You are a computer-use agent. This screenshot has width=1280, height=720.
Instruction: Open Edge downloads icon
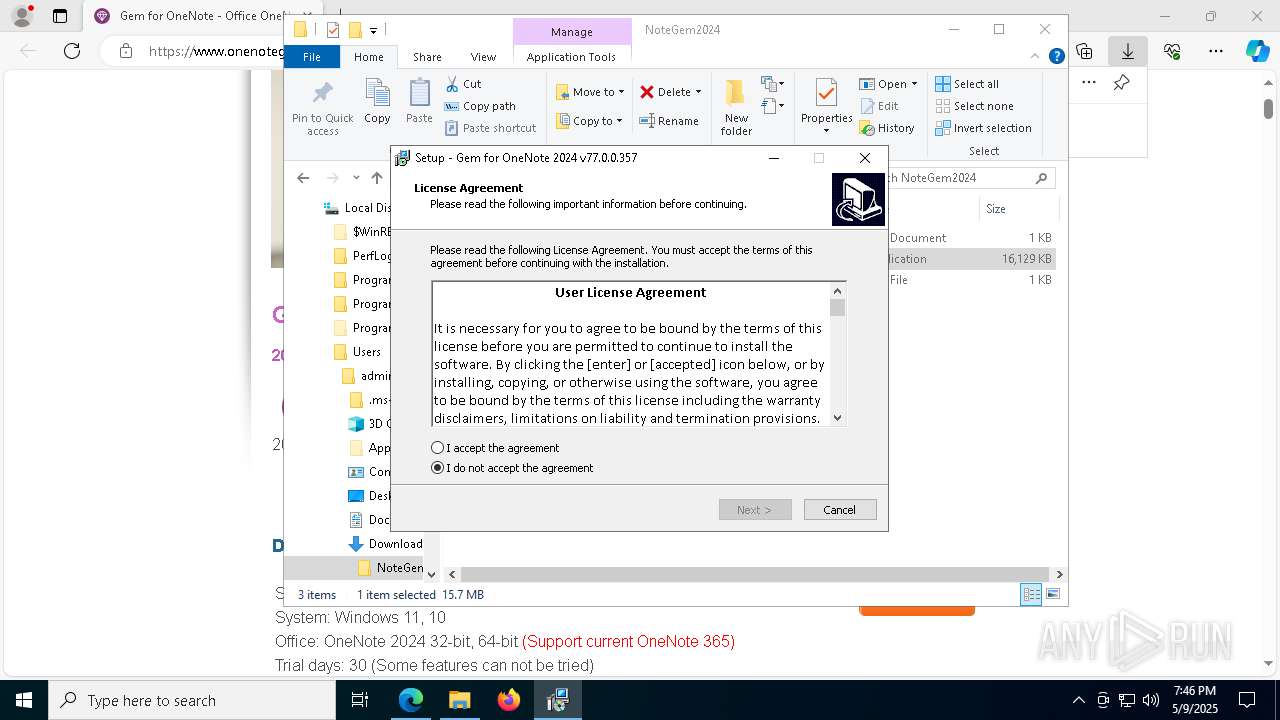[1128, 51]
